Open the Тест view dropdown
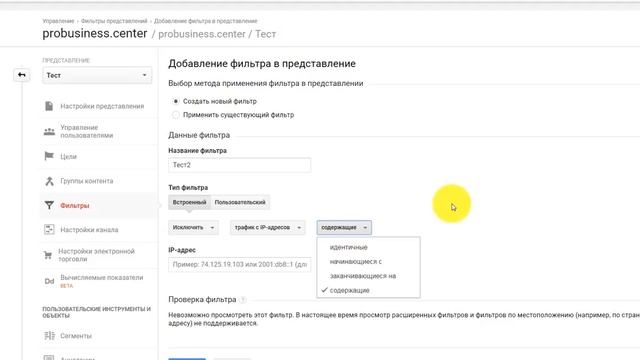The image size is (640, 360). 97,75
